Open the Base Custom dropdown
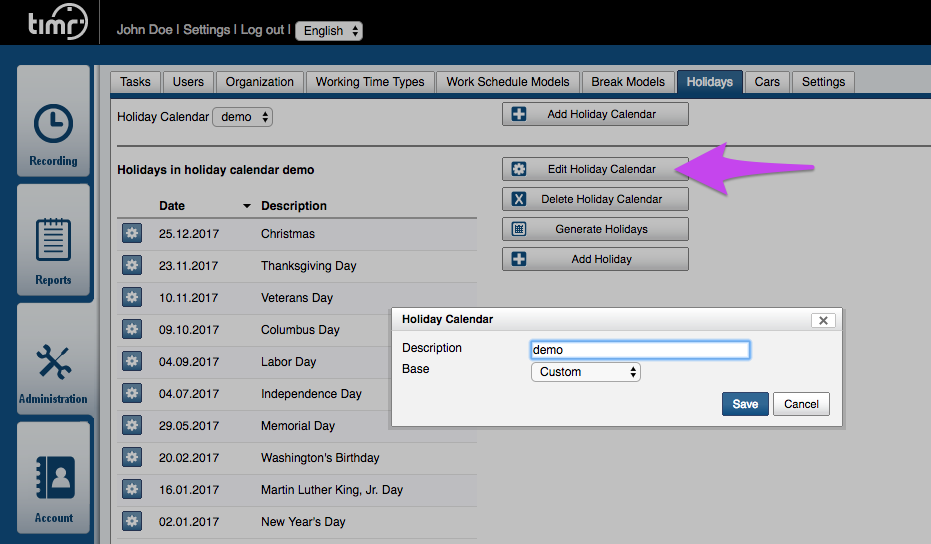 [x=585, y=372]
